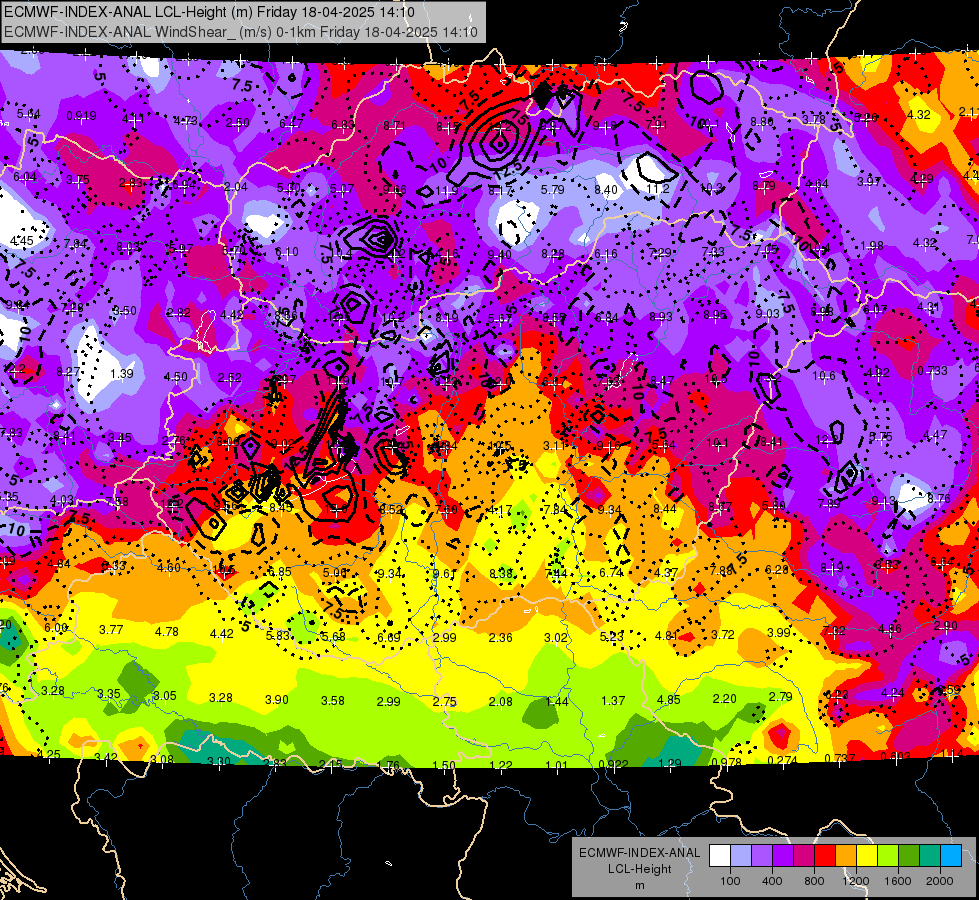This screenshot has width=979, height=900.
Task: Click the map value 1.44
Action: click(557, 701)
